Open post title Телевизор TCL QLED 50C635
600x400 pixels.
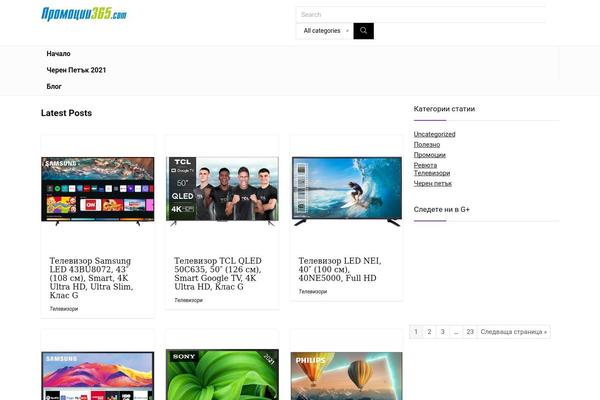point(218,274)
